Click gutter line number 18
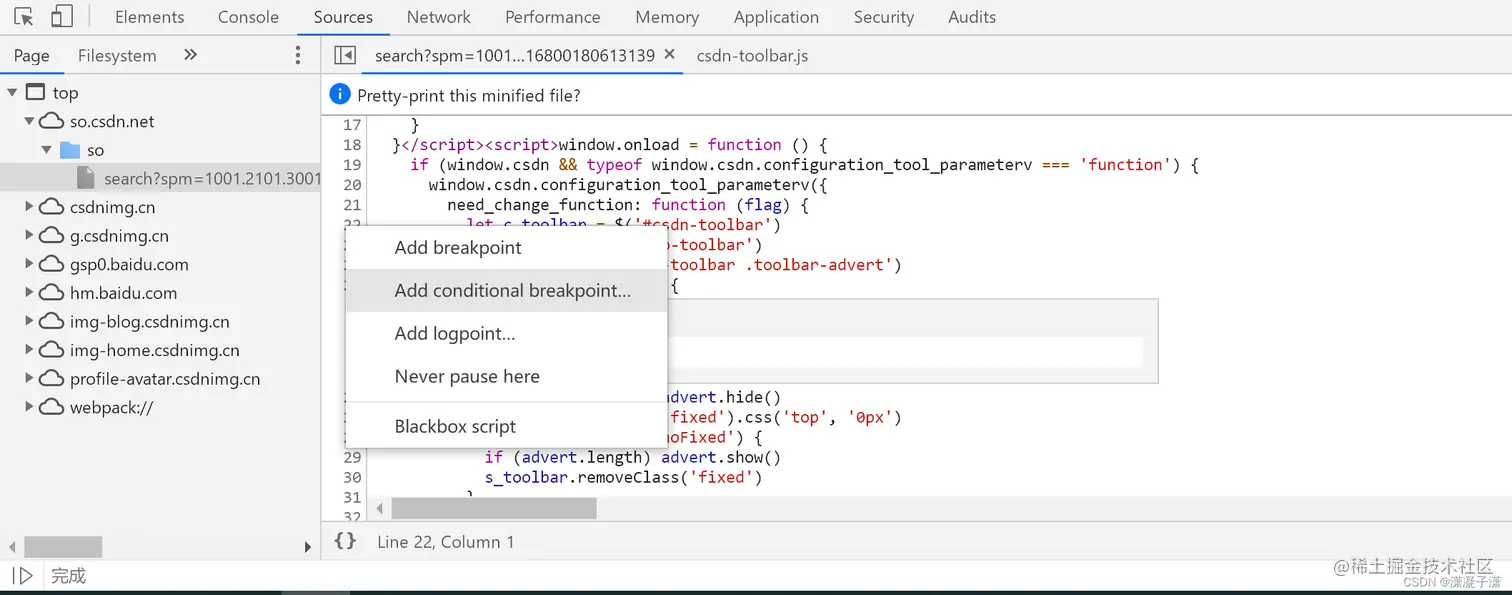1512x595 pixels. [352, 145]
